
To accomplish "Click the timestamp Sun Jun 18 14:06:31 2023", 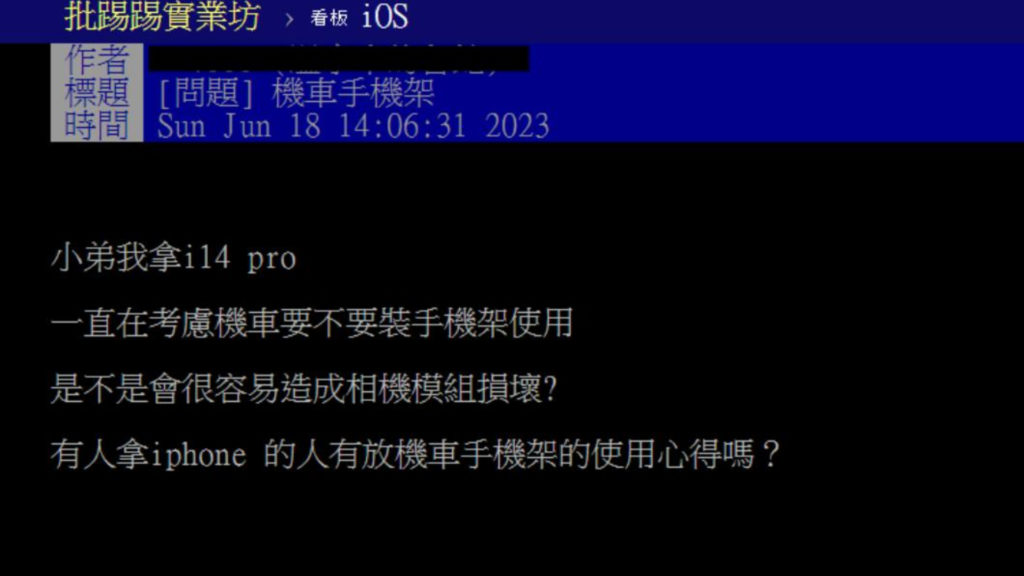I will click(x=353, y=125).
